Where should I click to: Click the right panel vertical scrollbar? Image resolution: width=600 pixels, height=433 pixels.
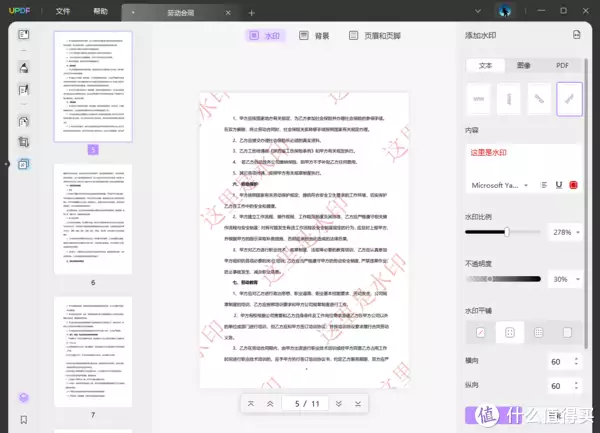coord(586,203)
